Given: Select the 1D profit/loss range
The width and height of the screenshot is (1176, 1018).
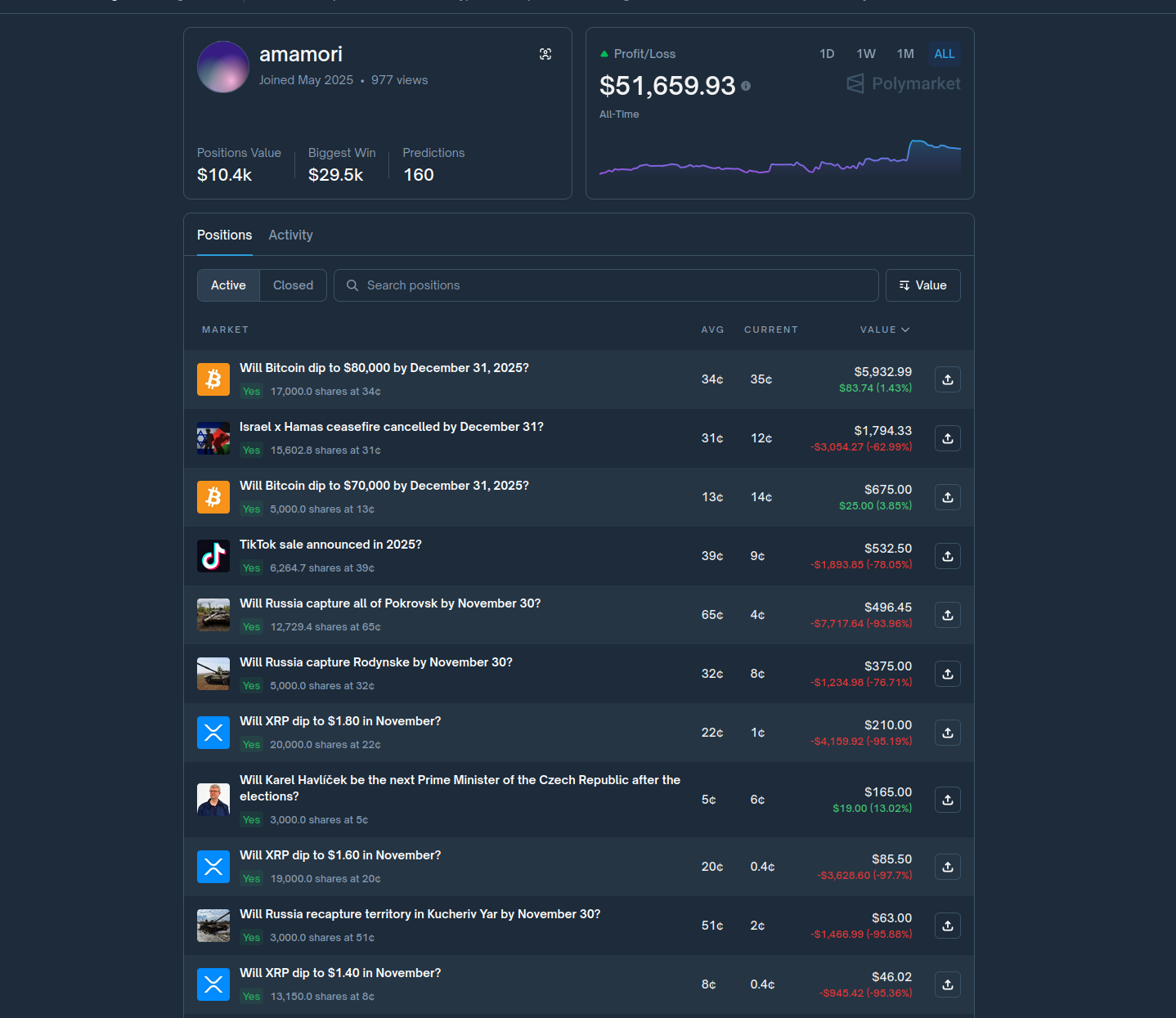Looking at the screenshot, I should click(827, 54).
